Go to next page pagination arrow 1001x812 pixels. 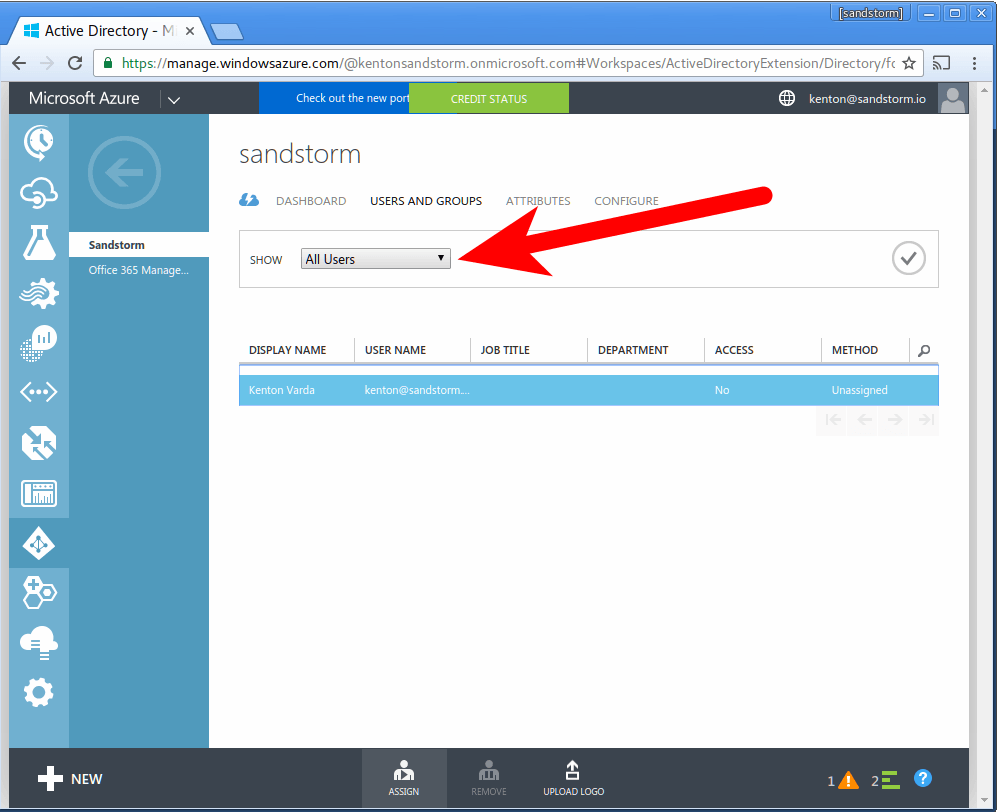tap(894, 420)
